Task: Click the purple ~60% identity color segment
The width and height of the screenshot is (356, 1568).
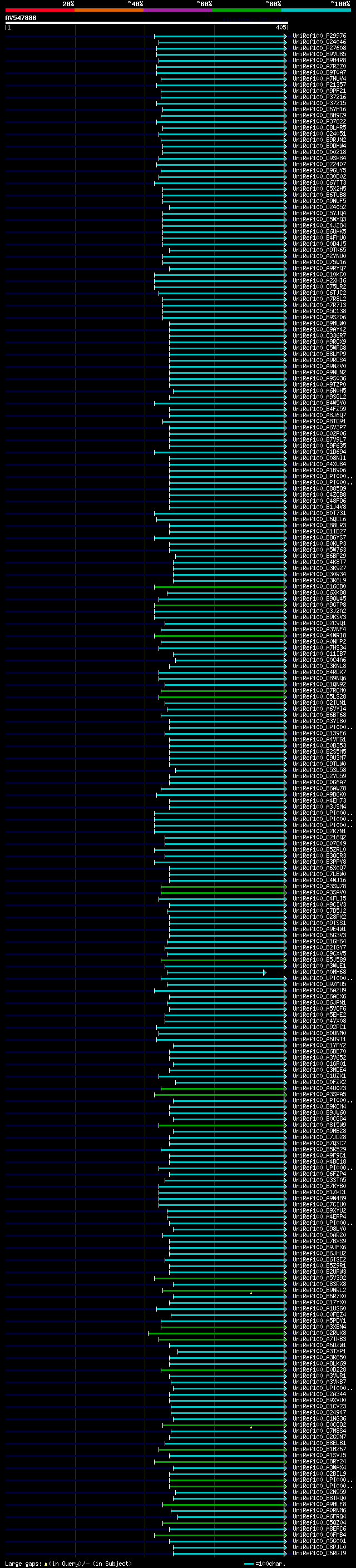Action: tap(179, 10)
